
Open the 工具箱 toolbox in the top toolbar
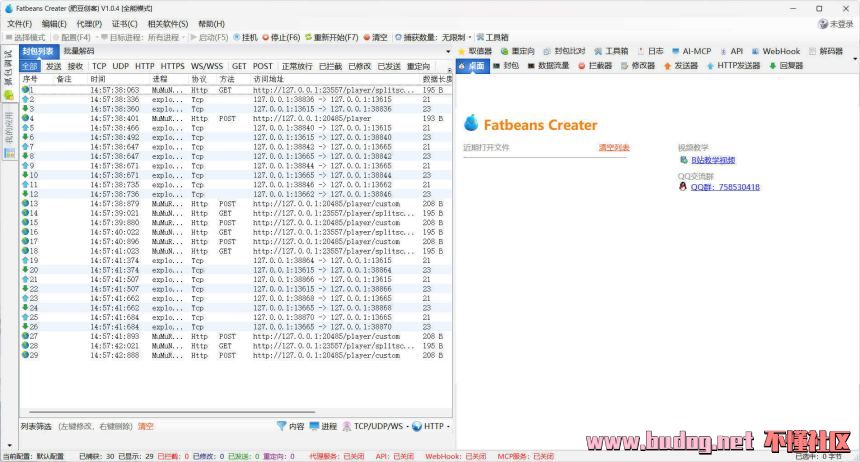pyautogui.click(x=493, y=37)
